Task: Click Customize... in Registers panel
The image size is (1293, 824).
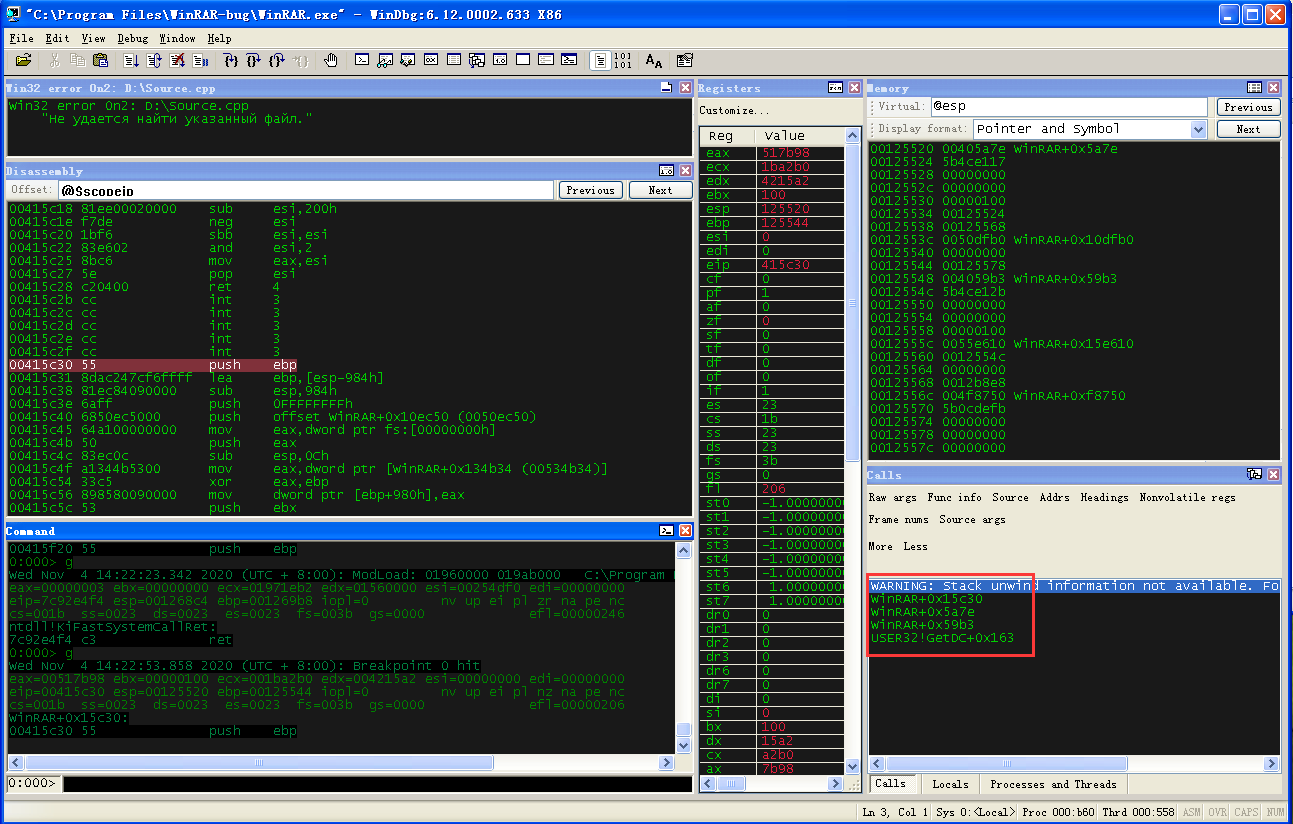Action: point(734,110)
